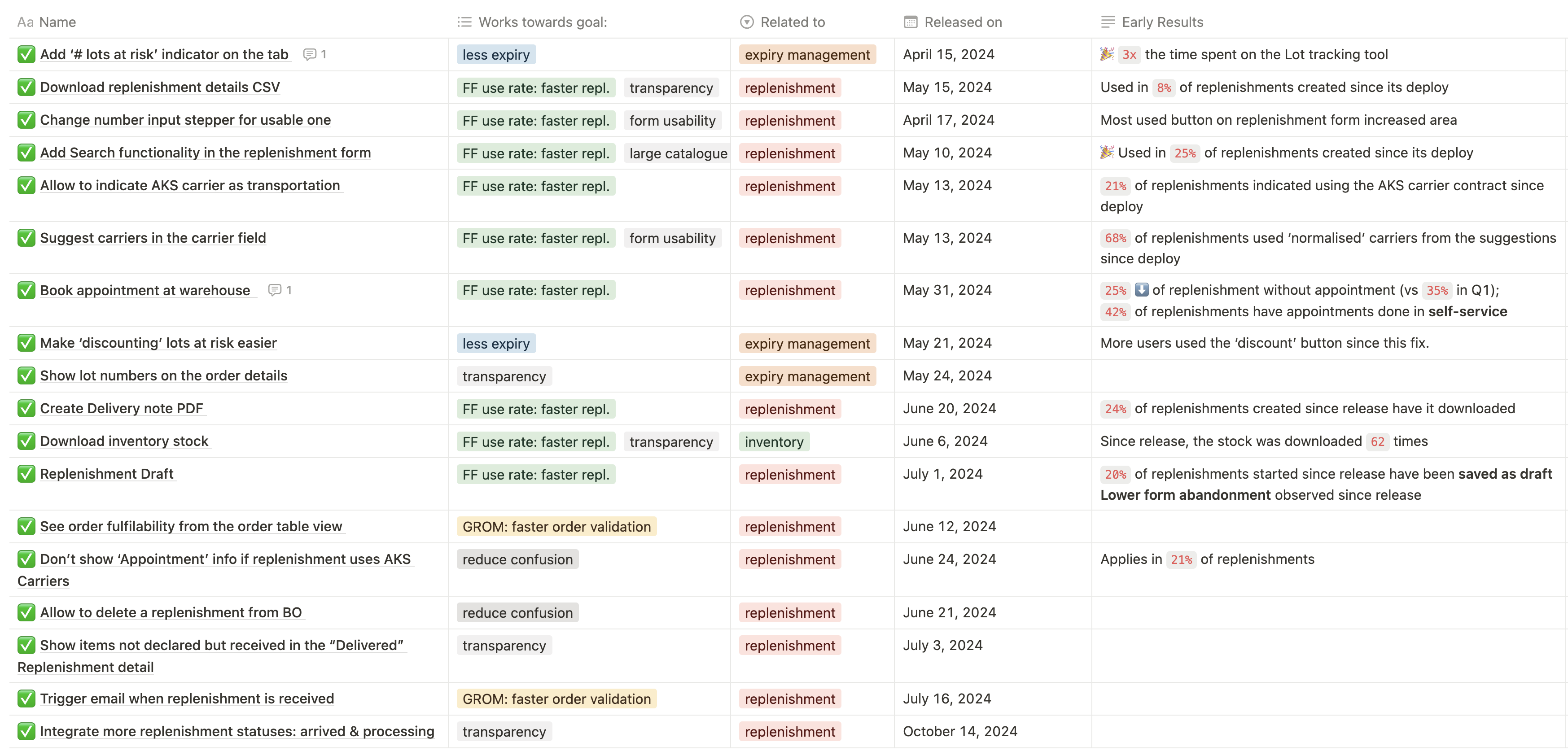The height and width of the screenshot is (751, 1568).
Task: Click 'form usability' tag in Suggest carriers row
Action: pyautogui.click(x=673, y=239)
